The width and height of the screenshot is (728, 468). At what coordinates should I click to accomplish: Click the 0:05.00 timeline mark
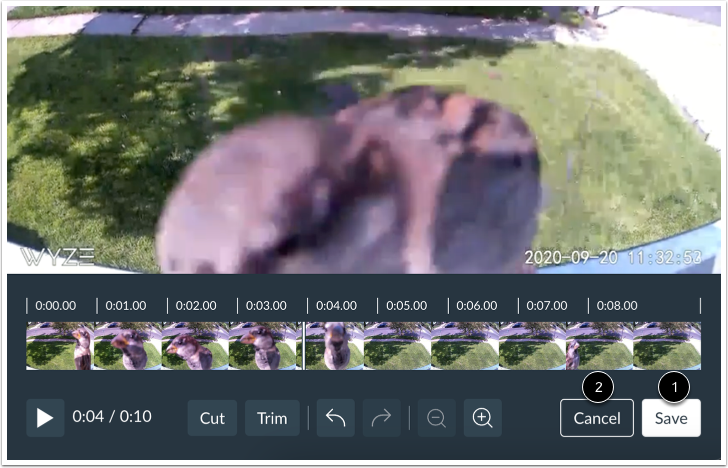pos(407,306)
